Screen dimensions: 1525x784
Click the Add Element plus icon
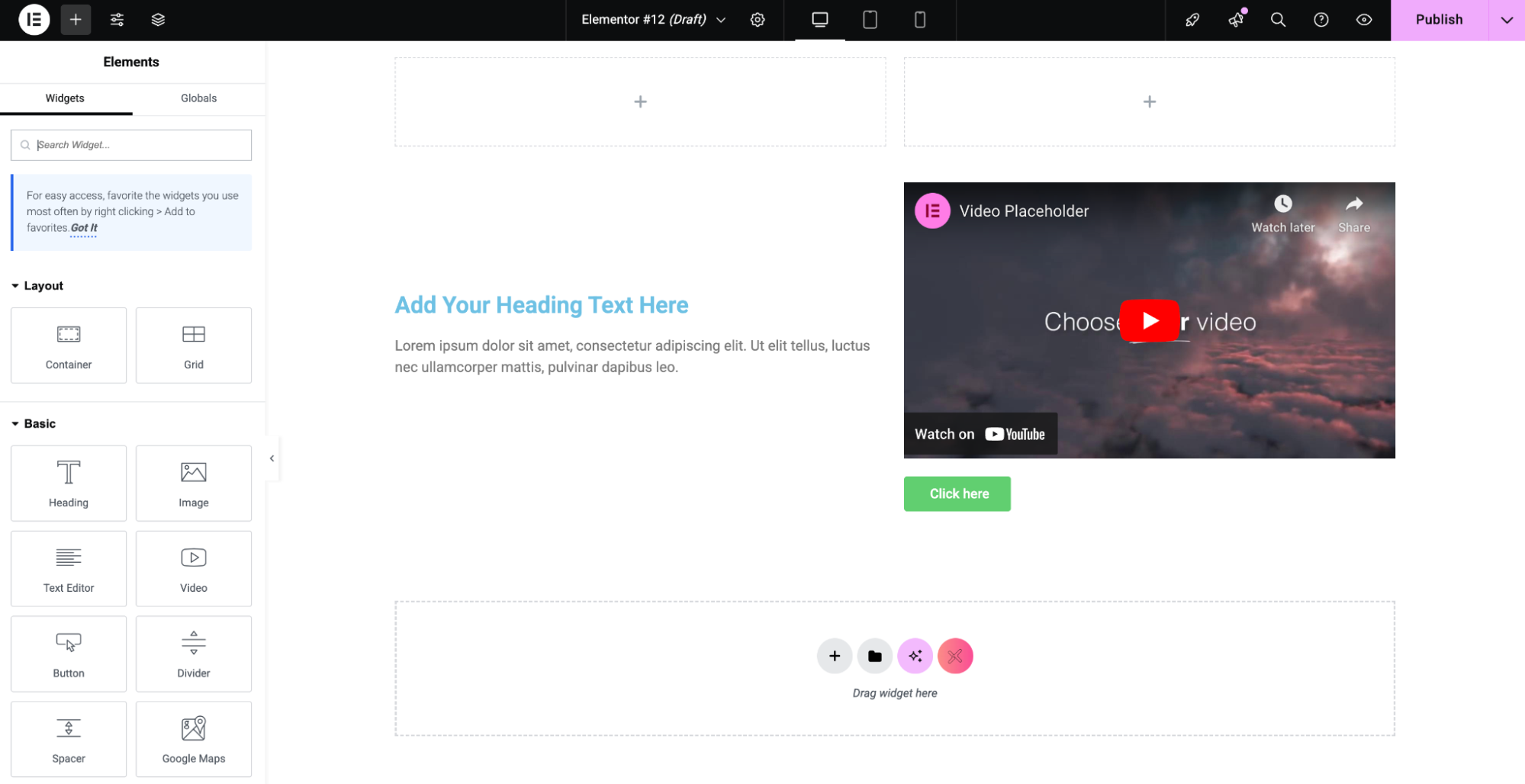(x=75, y=20)
